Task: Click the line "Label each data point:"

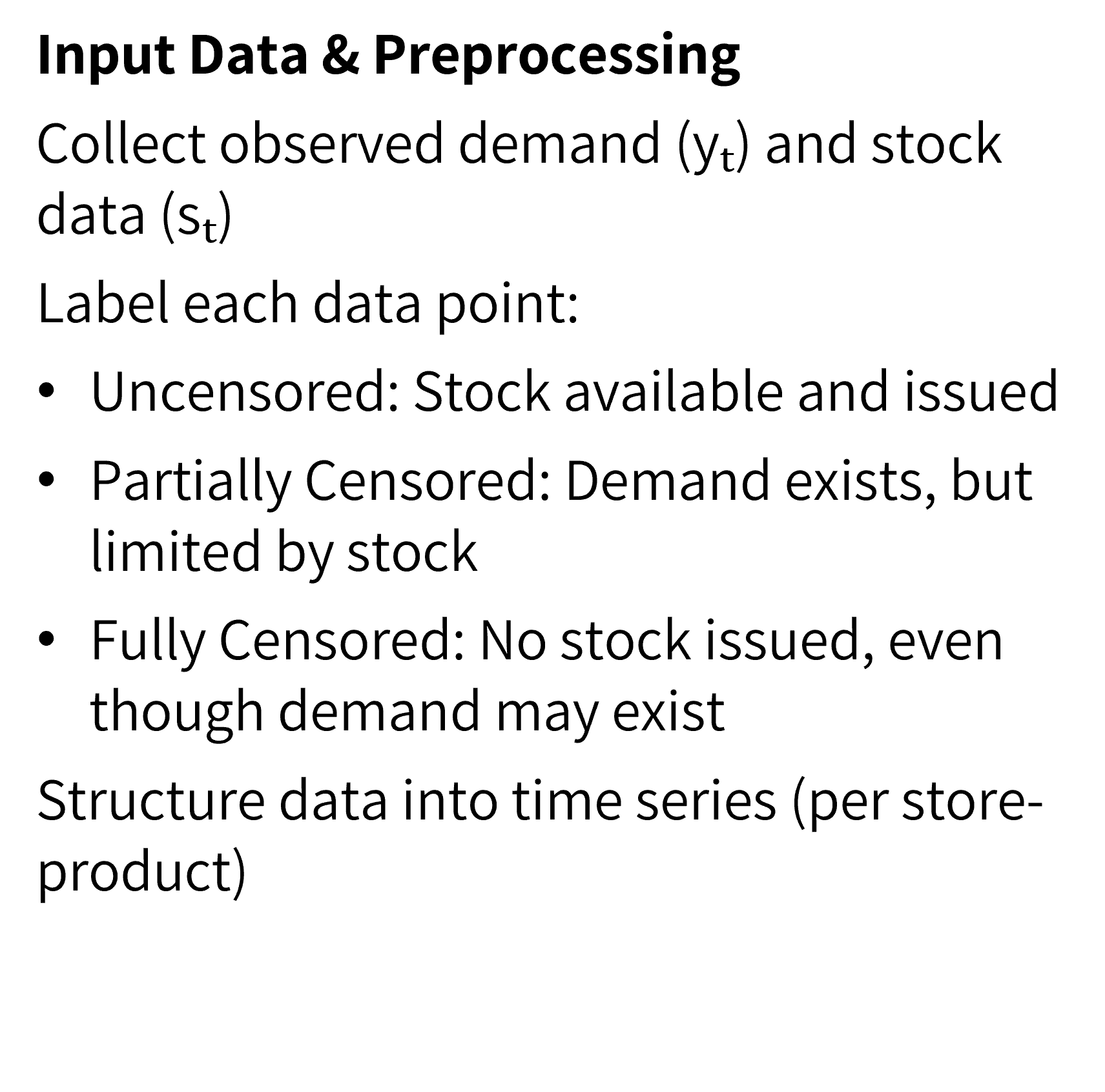Action: (307, 304)
